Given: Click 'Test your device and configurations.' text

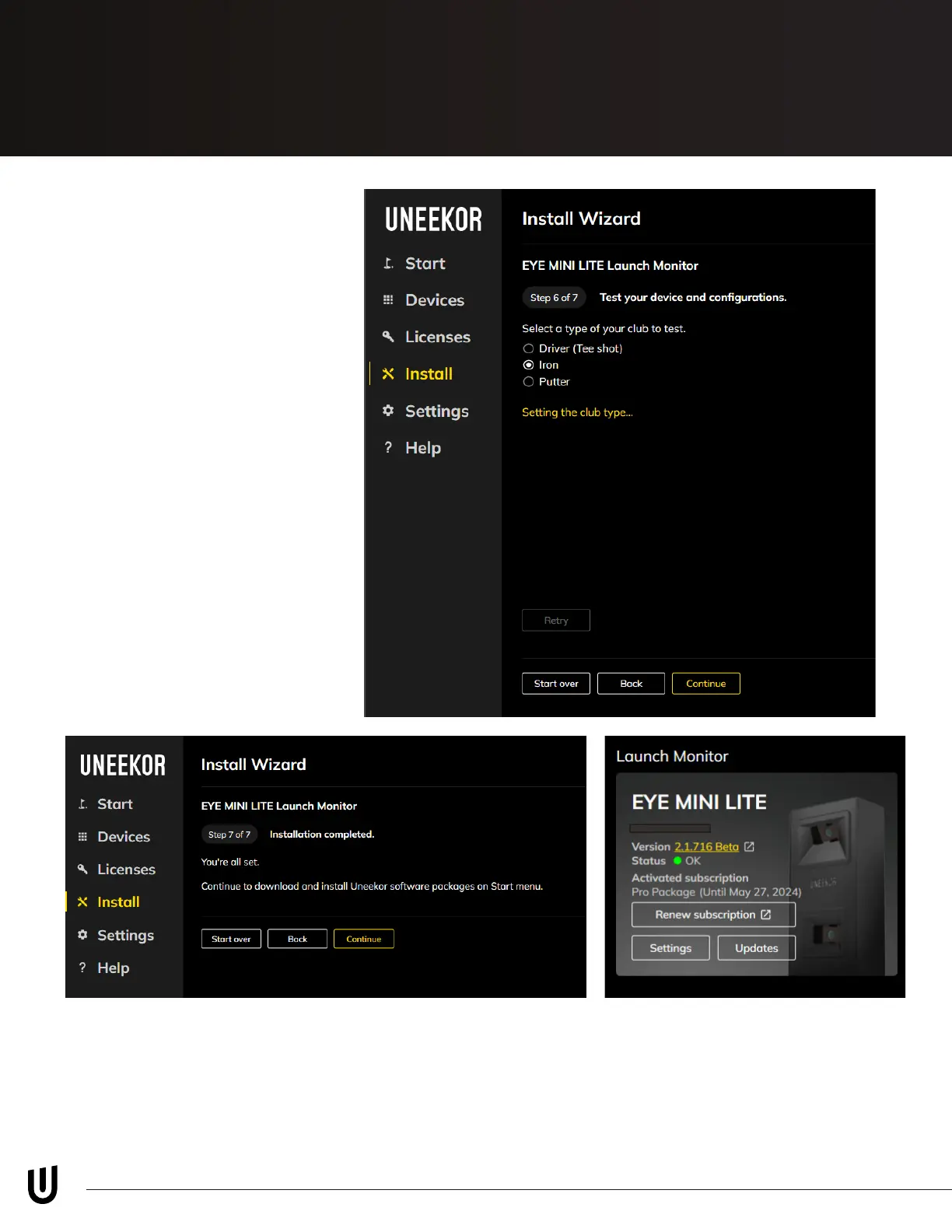Looking at the screenshot, I should coord(693,298).
